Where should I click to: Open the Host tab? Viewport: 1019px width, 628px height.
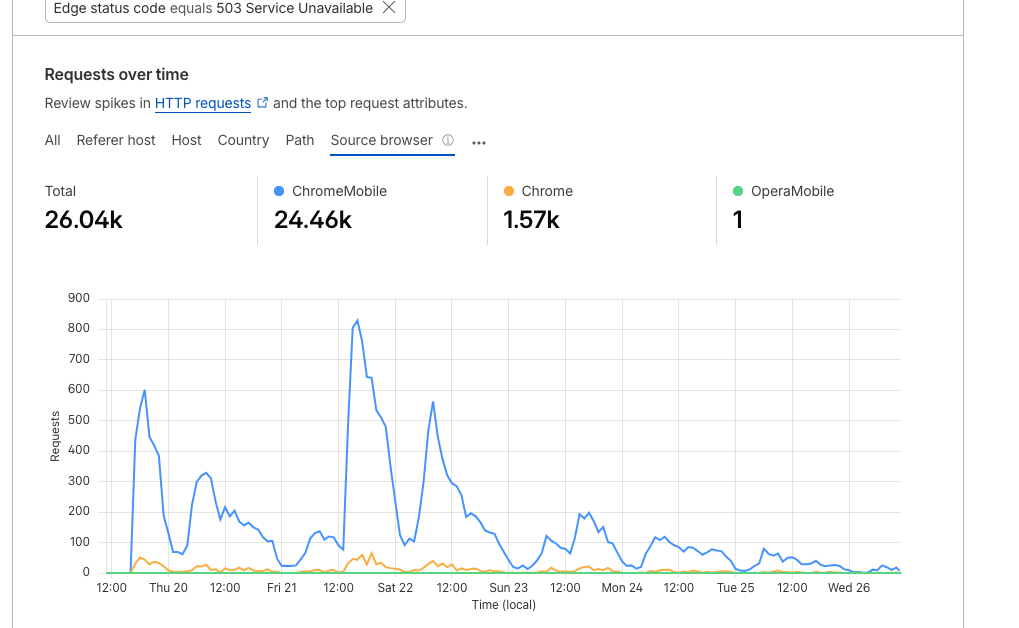[186, 141]
